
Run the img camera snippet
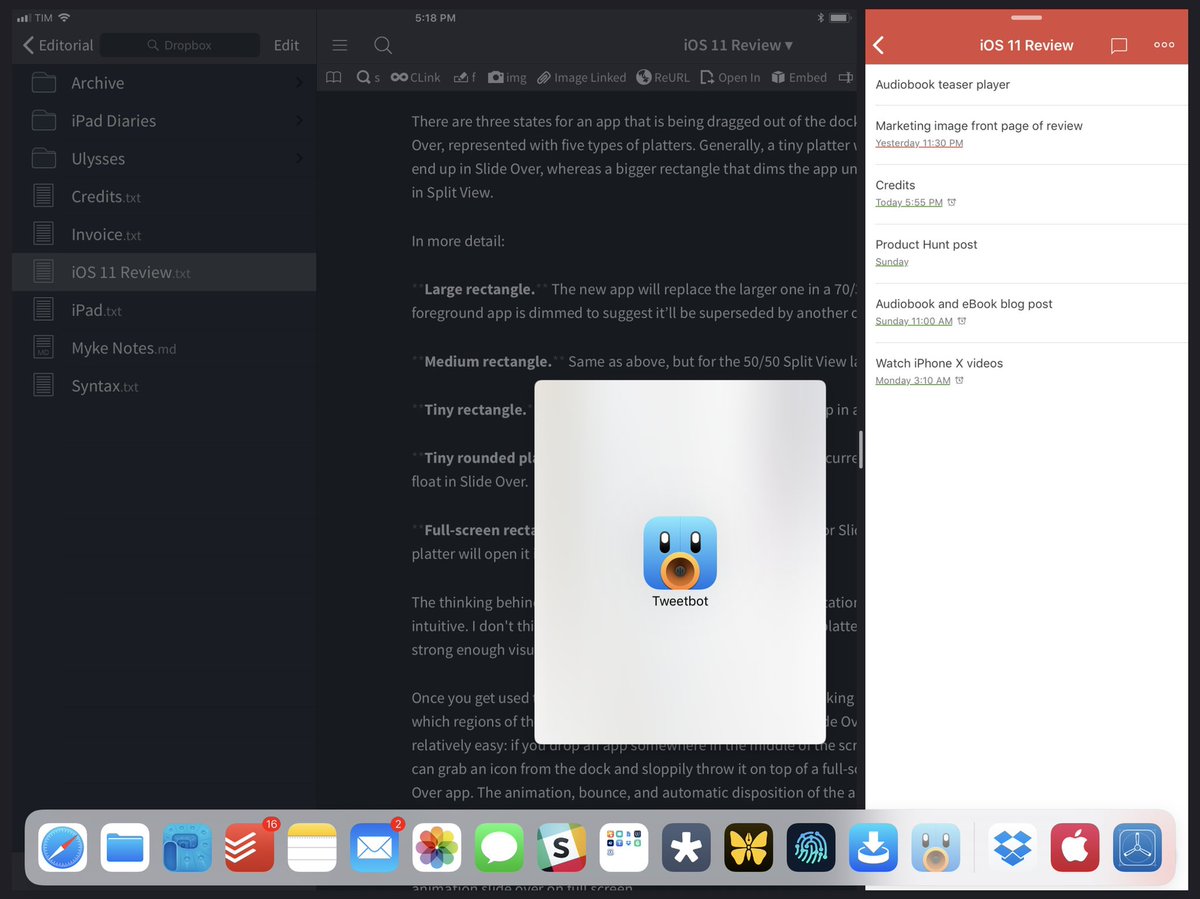pos(507,77)
